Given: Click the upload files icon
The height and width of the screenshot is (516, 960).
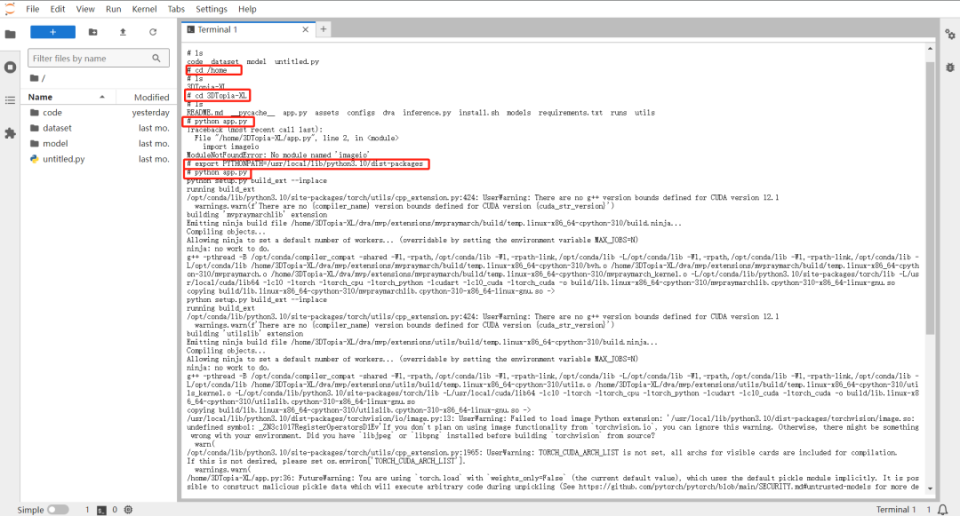Looking at the screenshot, I should 122,32.
